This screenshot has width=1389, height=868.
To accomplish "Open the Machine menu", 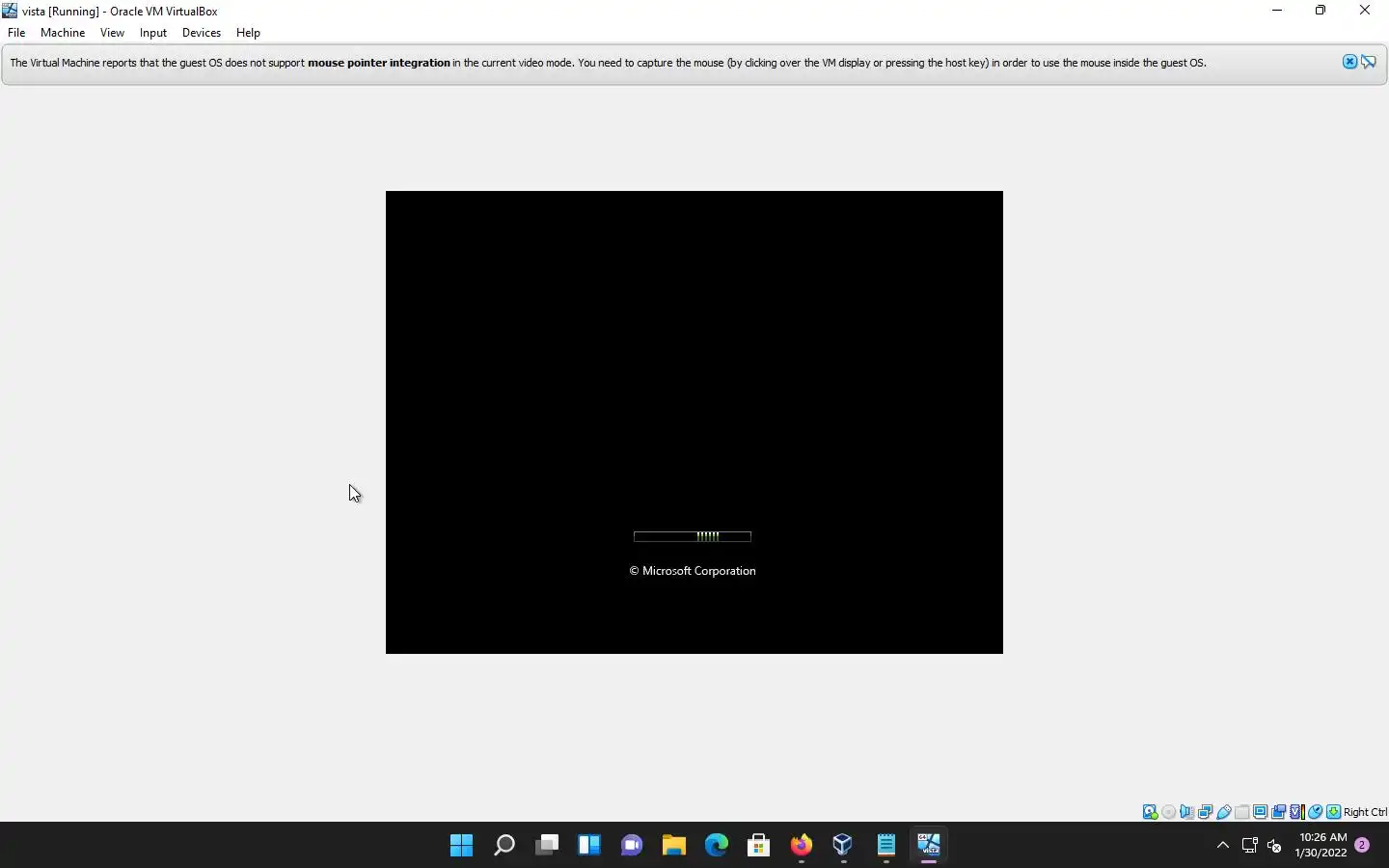I will point(63,33).
